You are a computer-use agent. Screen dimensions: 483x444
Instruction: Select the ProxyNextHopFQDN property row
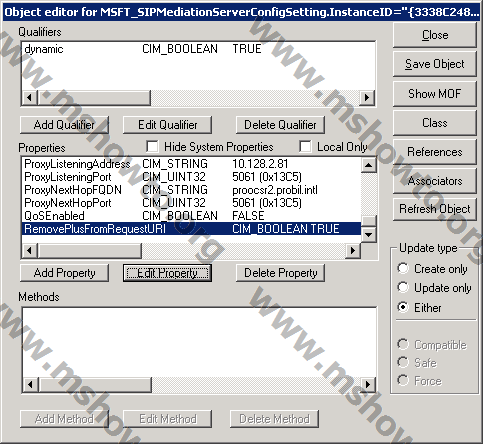pos(191,190)
